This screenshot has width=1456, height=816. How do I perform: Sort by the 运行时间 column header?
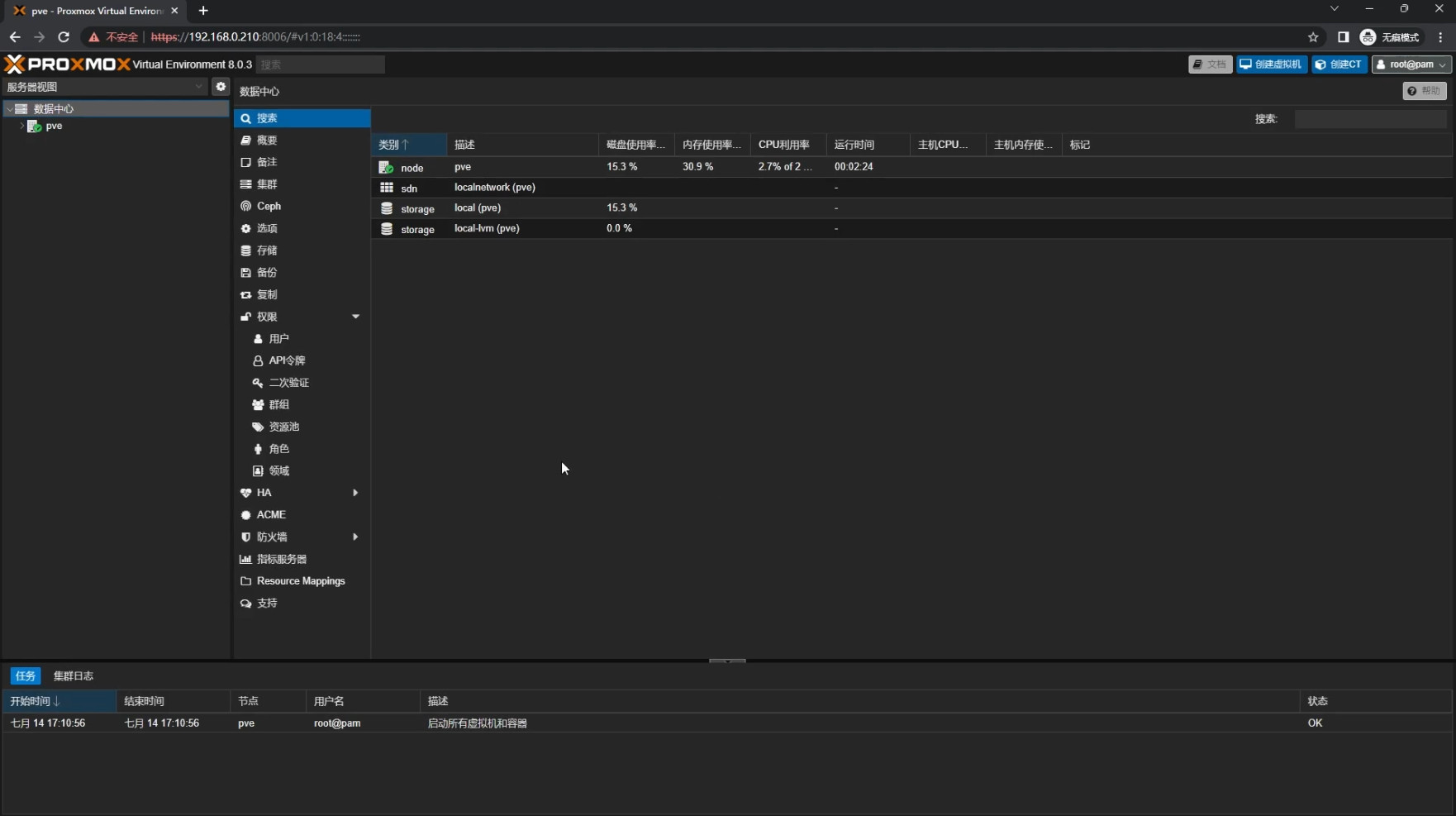pos(868,145)
